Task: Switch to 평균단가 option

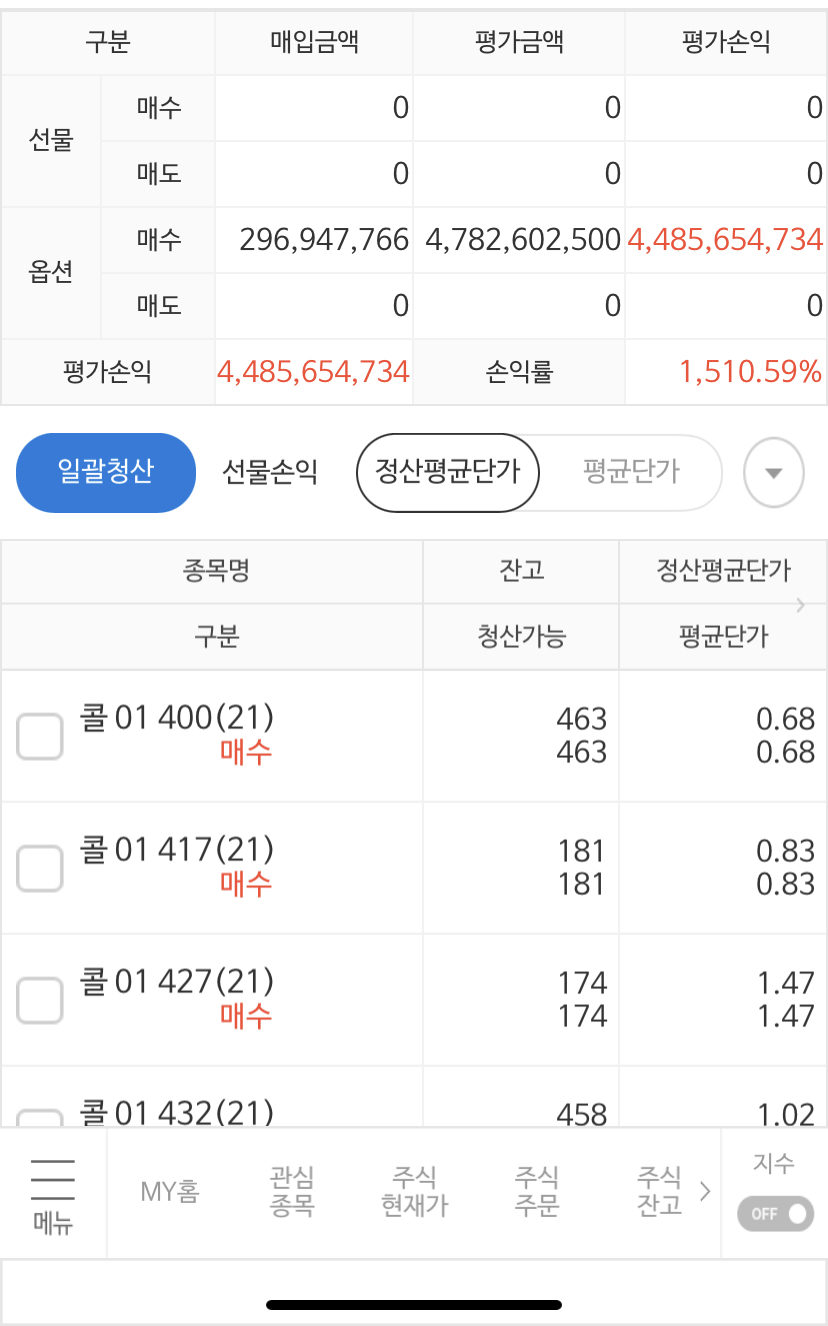Action: [x=631, y=472]
